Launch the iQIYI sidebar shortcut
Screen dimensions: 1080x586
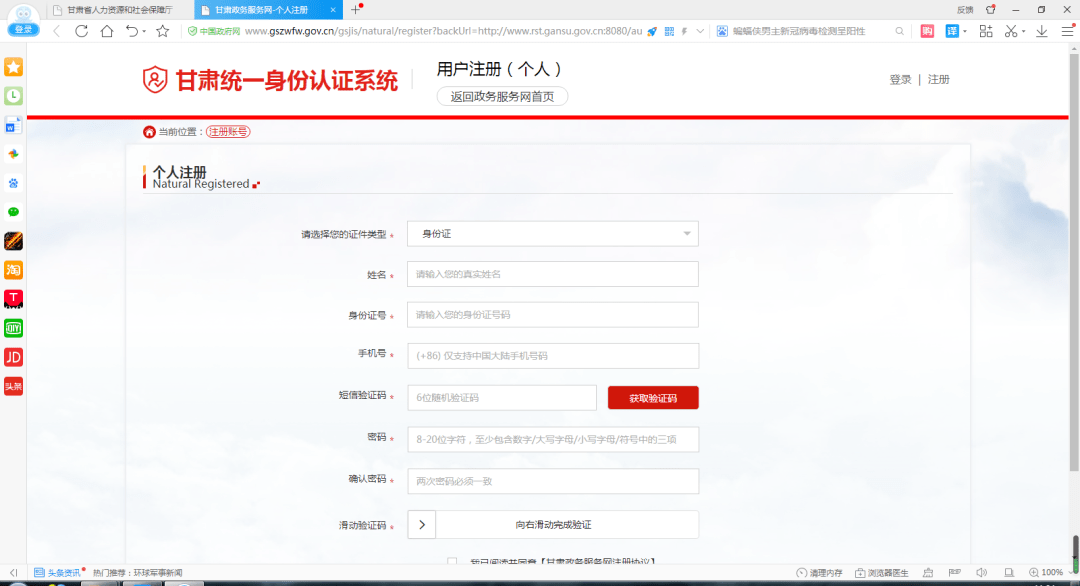click(x=13, y=328)
